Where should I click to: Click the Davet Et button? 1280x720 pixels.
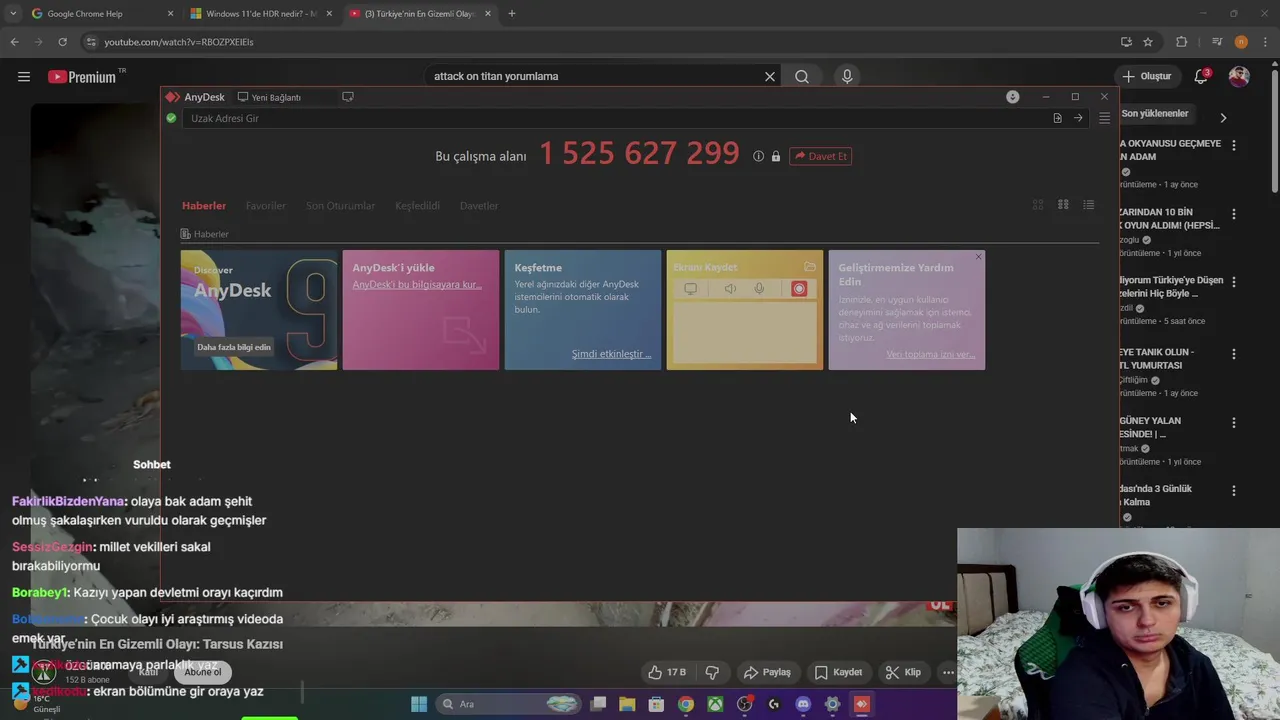coord(821,156)
